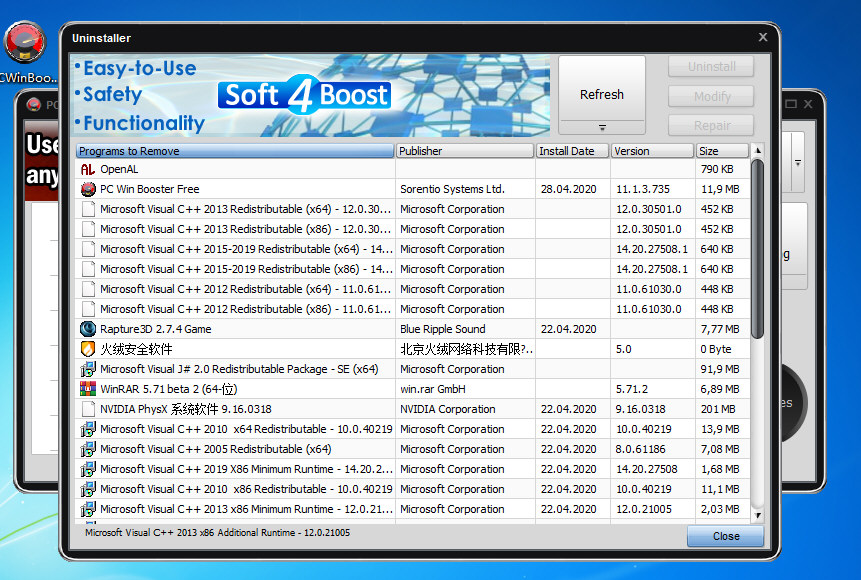Open the PCWinBooster desktop shortcut icon

pyautogui.click(x=24, y=43)
